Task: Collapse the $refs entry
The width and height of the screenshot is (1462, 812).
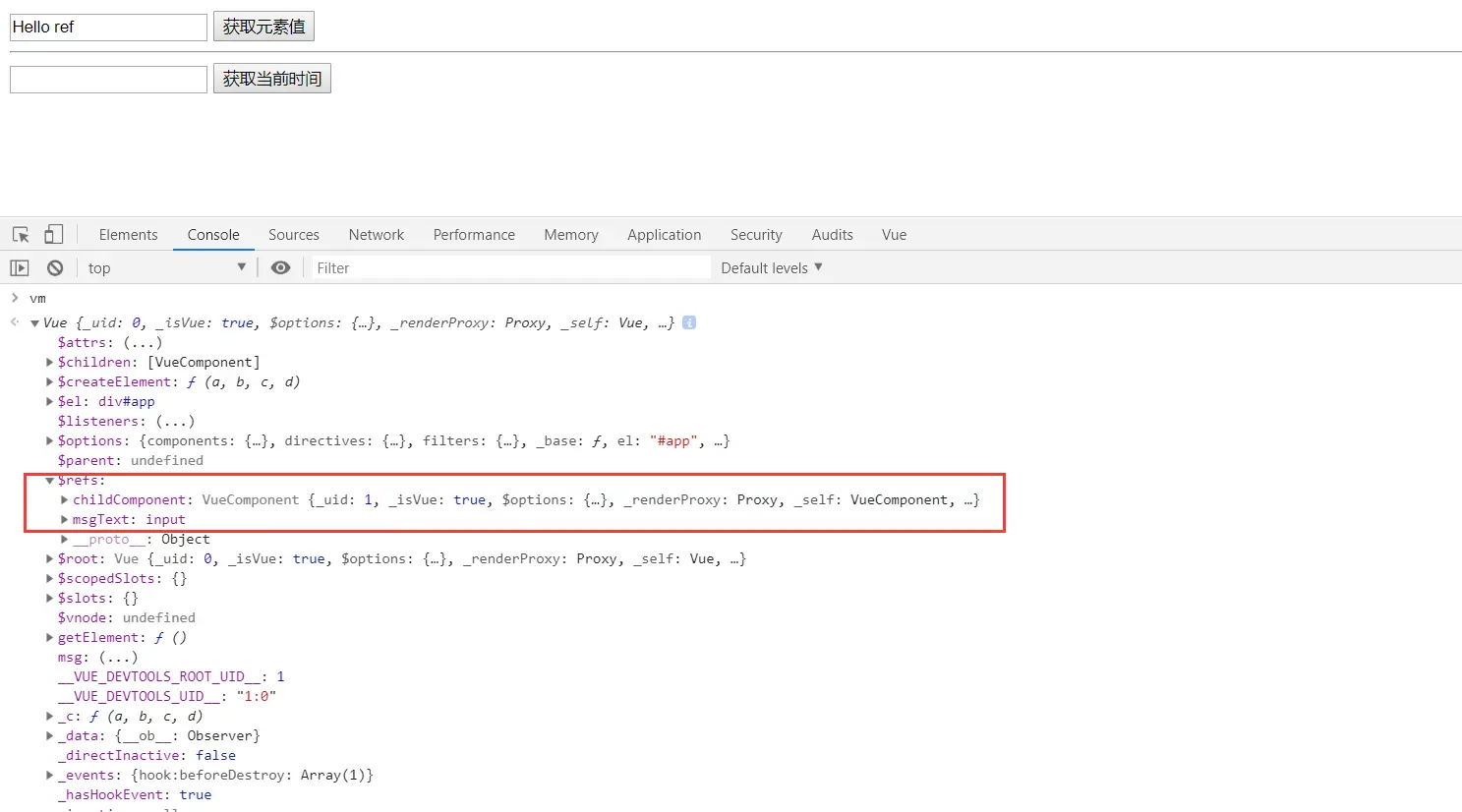Action: coord(50,481)
